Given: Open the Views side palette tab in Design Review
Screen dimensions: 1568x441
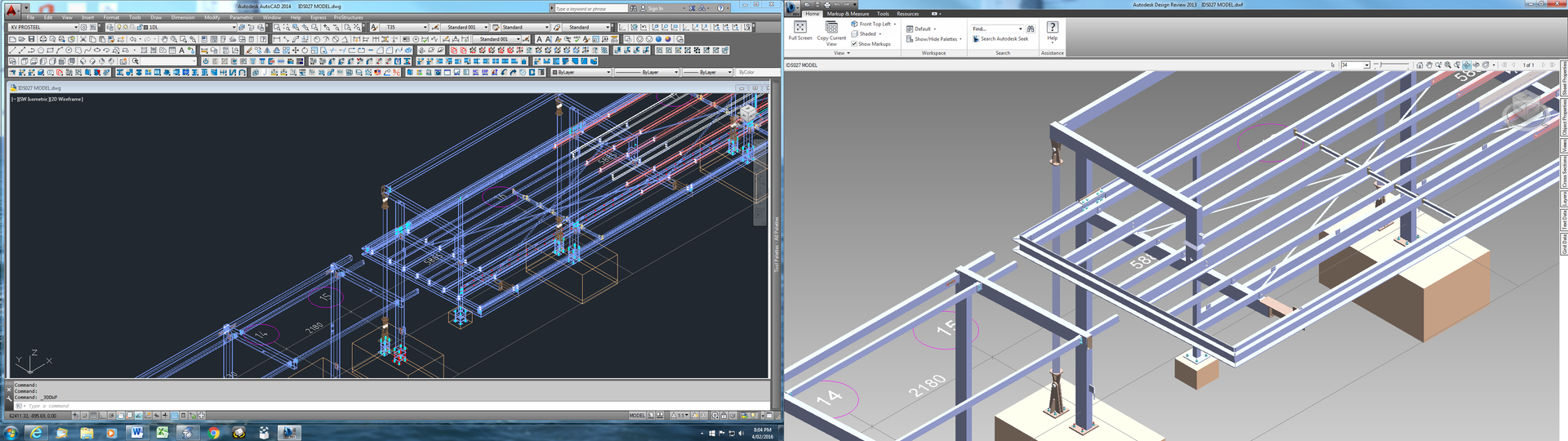Looking at the screenshot, I should (x=1564, y=145).
